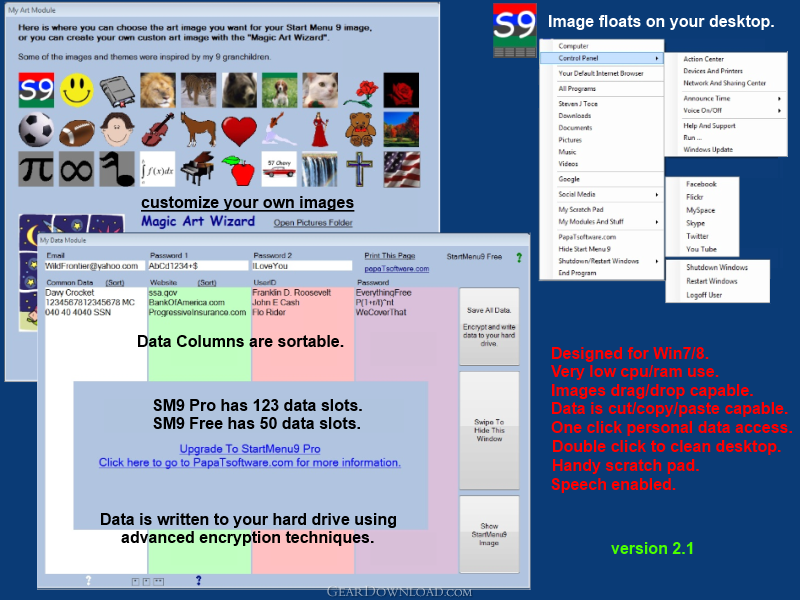Expand the Control Panel submenu arrow
This screenshot has width=800, height=600.
point(657,59)
